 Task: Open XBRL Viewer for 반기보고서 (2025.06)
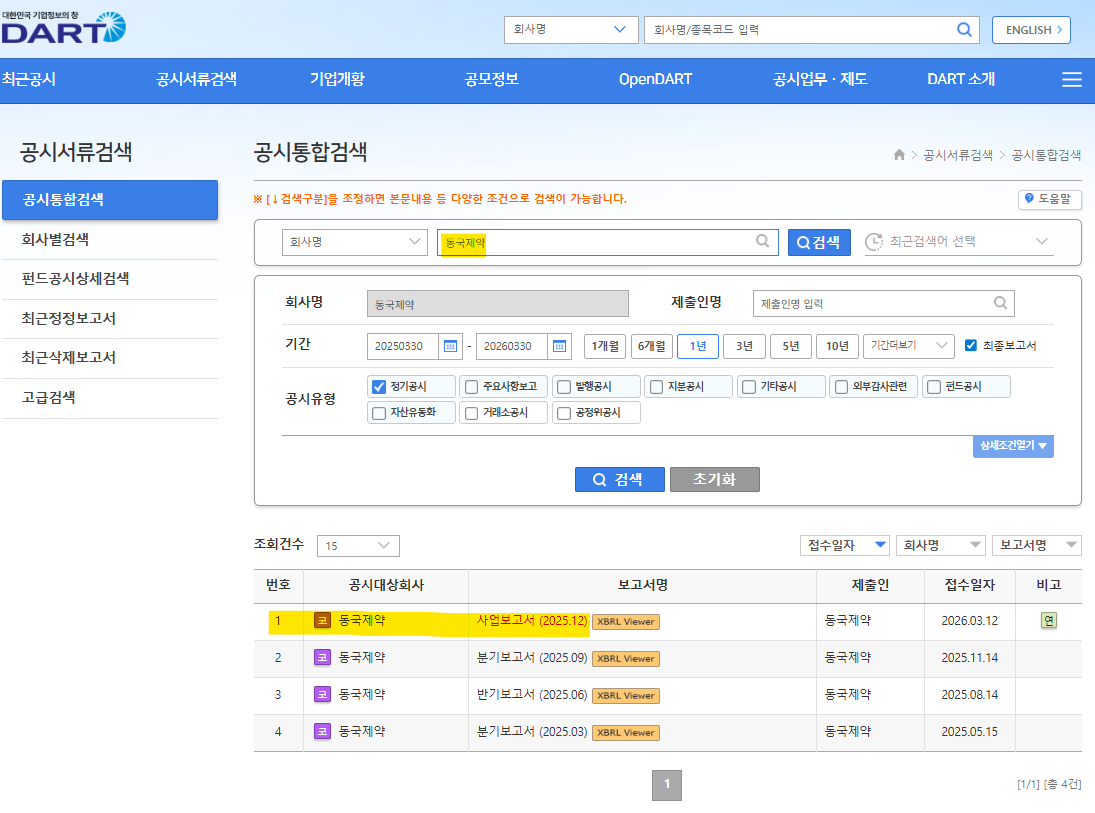[626, 696]
